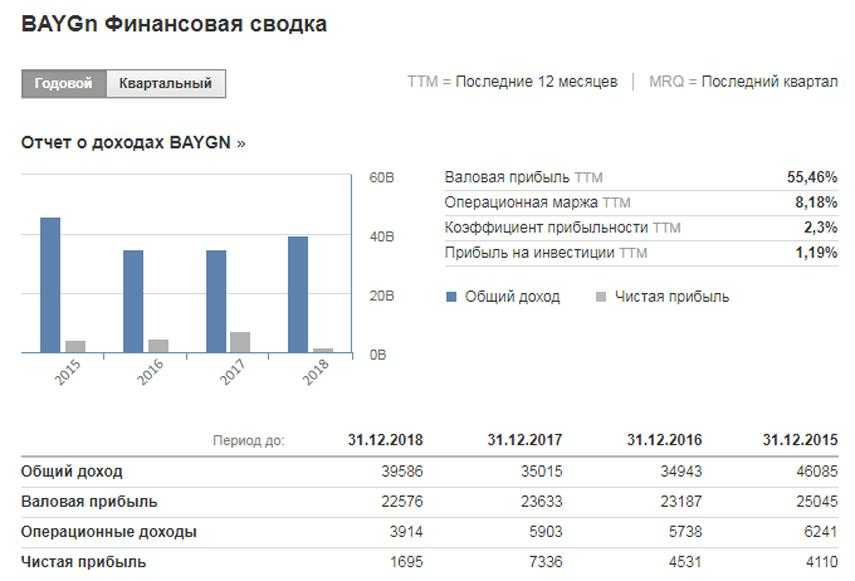Select the Валовая прибыль TTM metric row

tap(640, 177)
